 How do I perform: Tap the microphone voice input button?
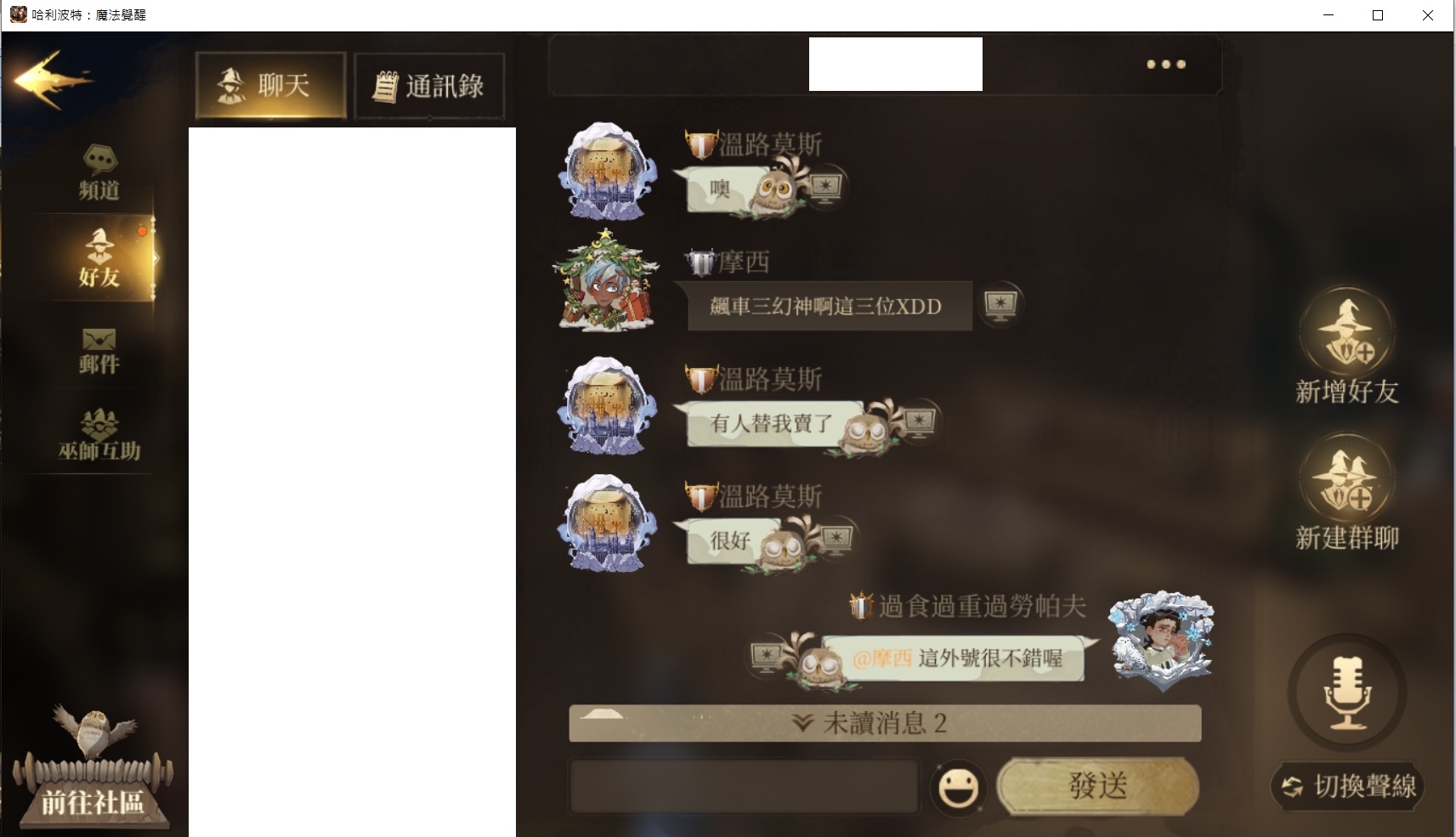pos(1347,693)
